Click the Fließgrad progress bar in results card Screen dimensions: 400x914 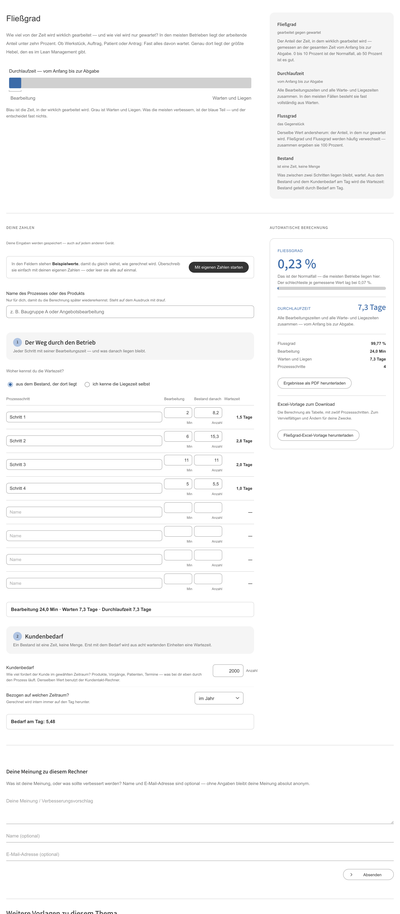(331, 288)
